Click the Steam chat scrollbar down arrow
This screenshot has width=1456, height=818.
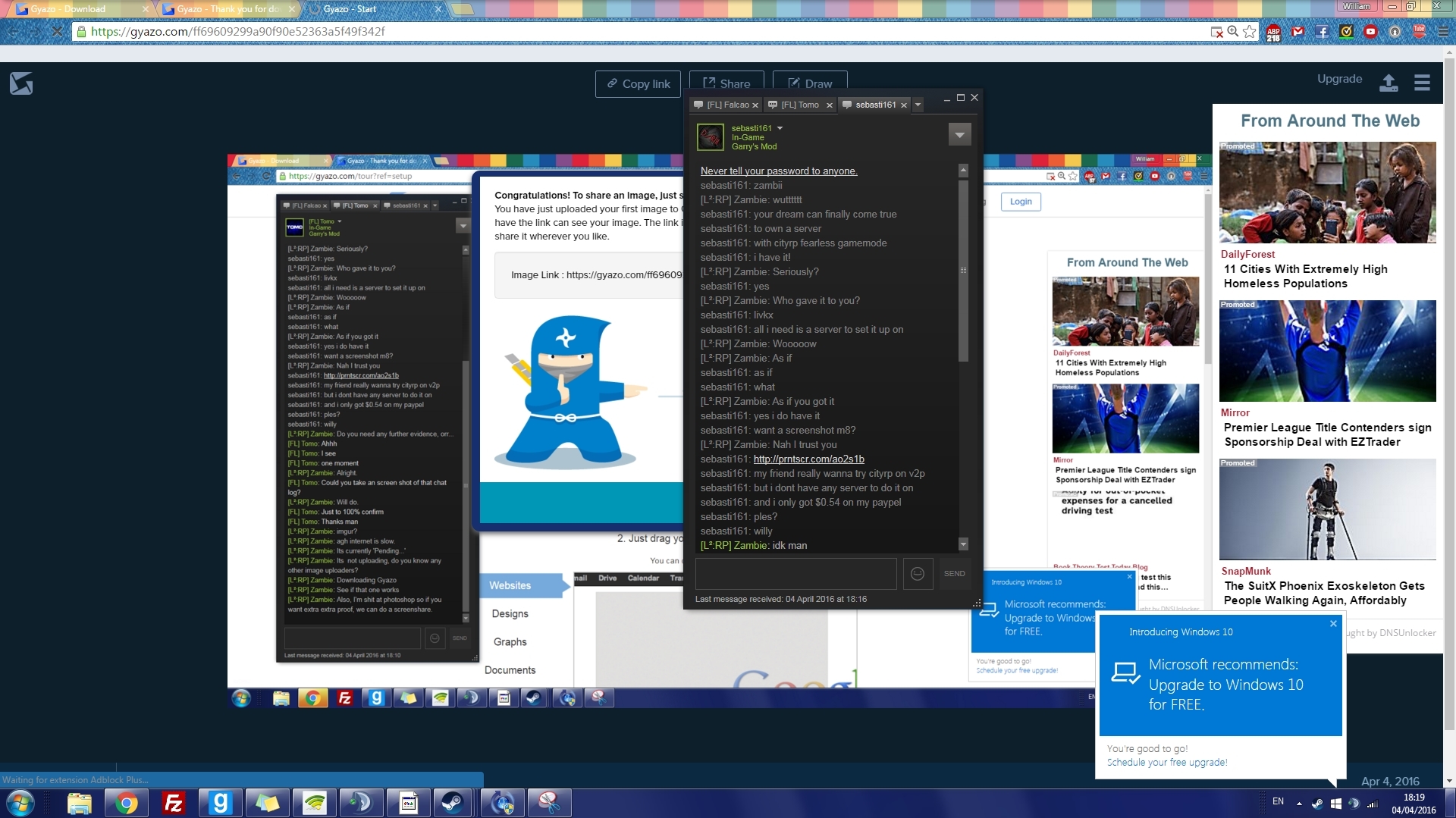point(963,544)
